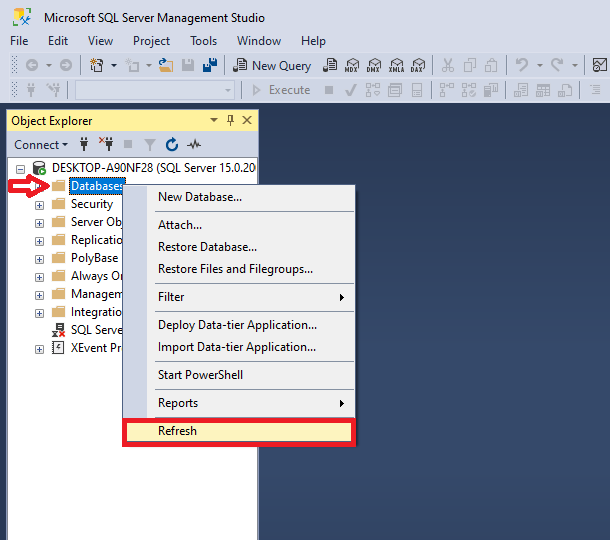610x540 pixels.
Task: Open the Connect dropdown in Object Explorer
Action: (41, 145)
